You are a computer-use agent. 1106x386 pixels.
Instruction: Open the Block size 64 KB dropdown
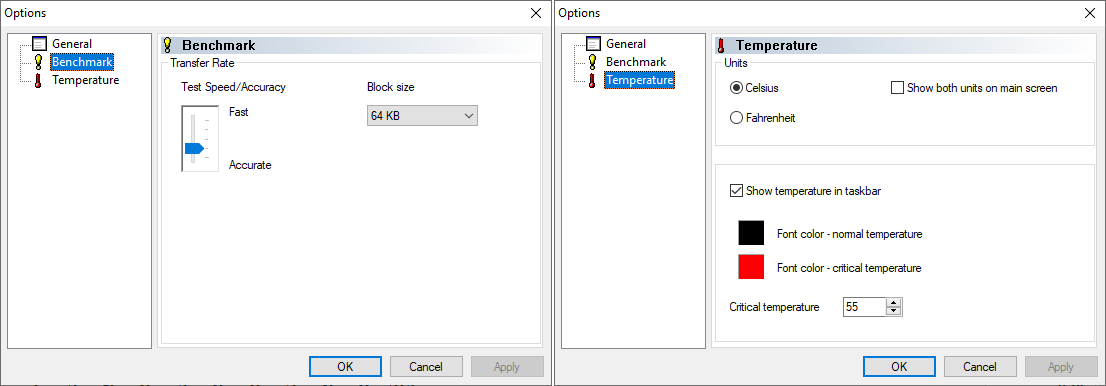click(422, 116)
